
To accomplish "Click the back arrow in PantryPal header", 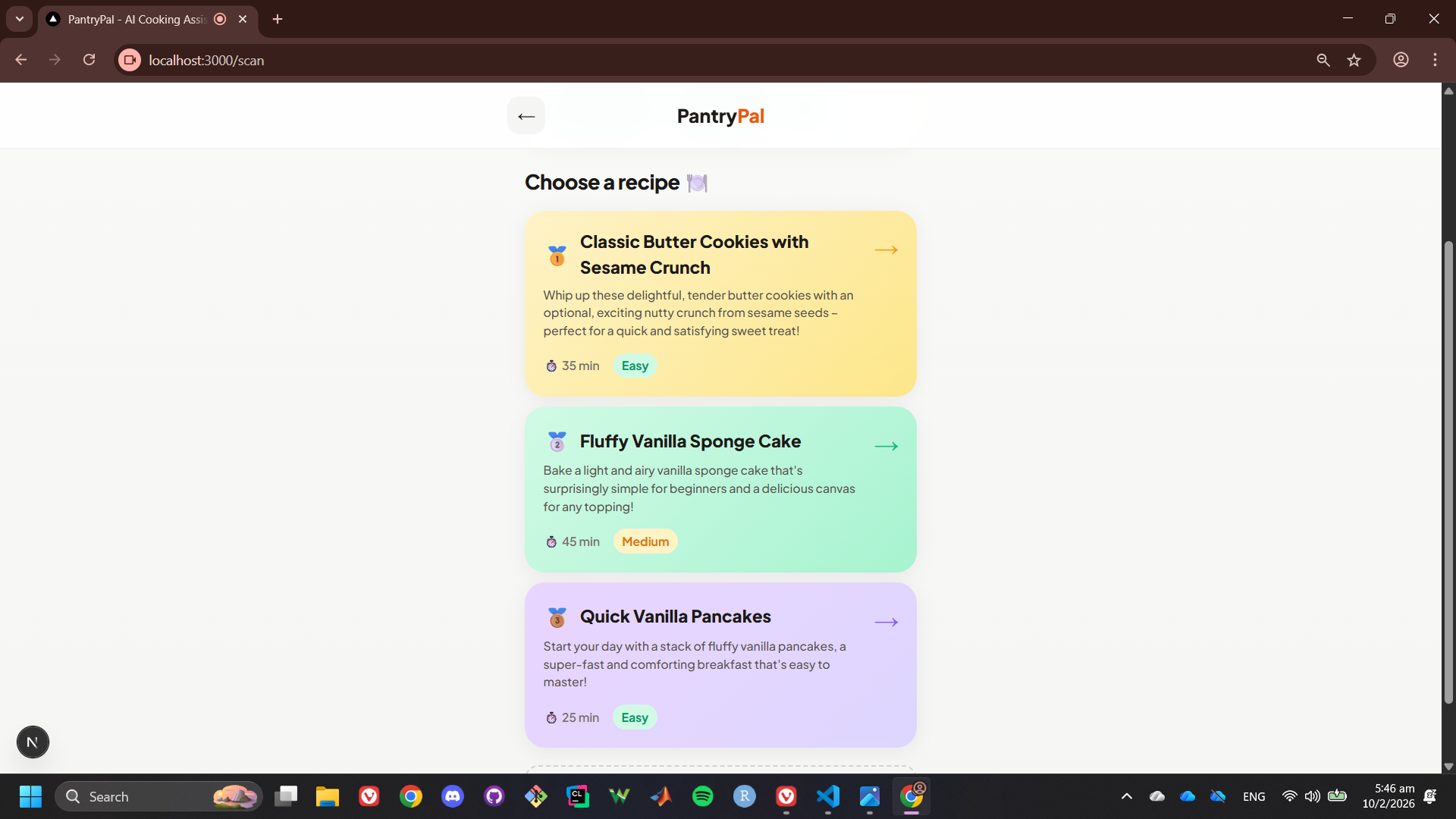I will pyautogui.click(x=526, y=116).
